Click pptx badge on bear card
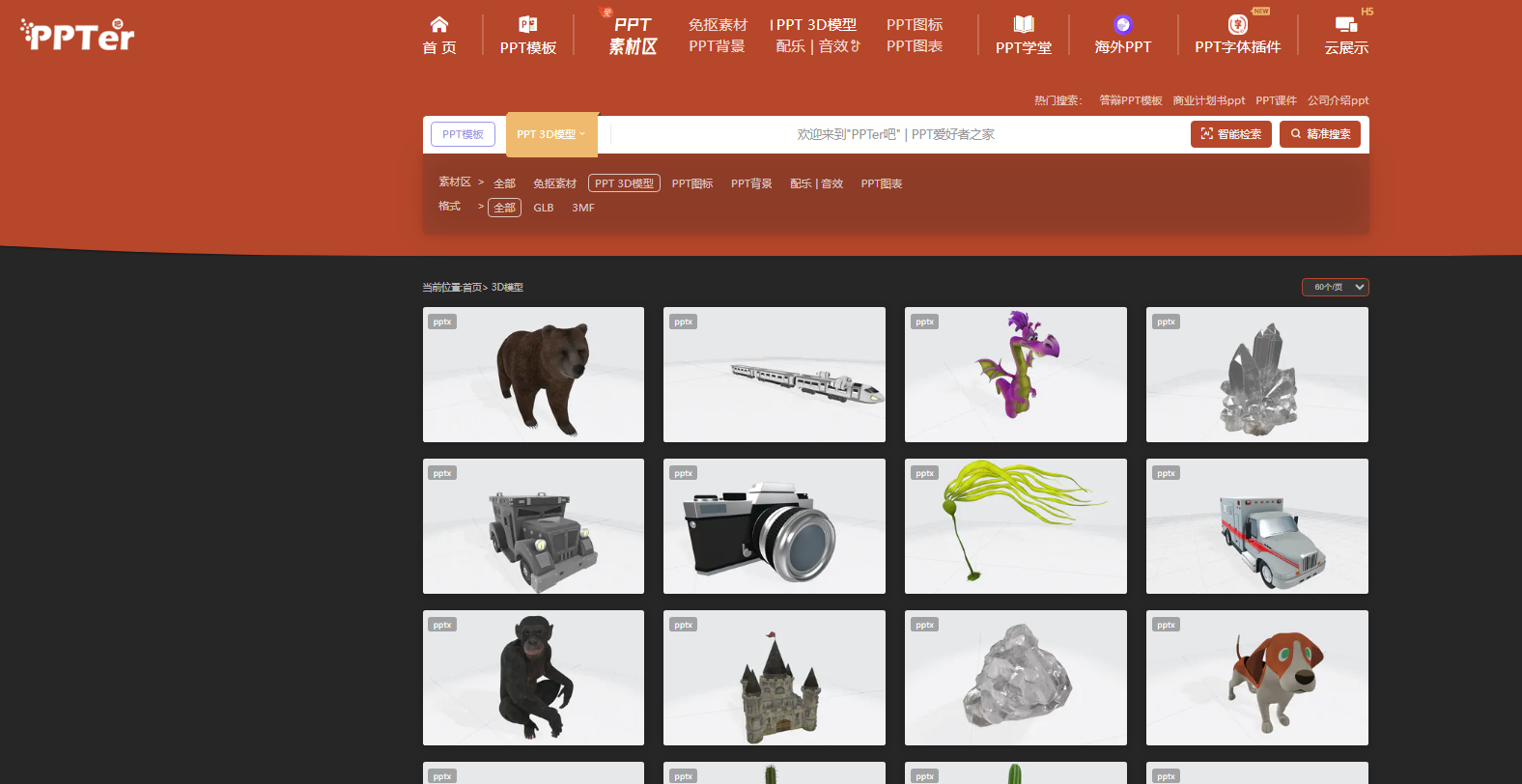Screen dimensions: 1522x784 (x=442, y=322)
